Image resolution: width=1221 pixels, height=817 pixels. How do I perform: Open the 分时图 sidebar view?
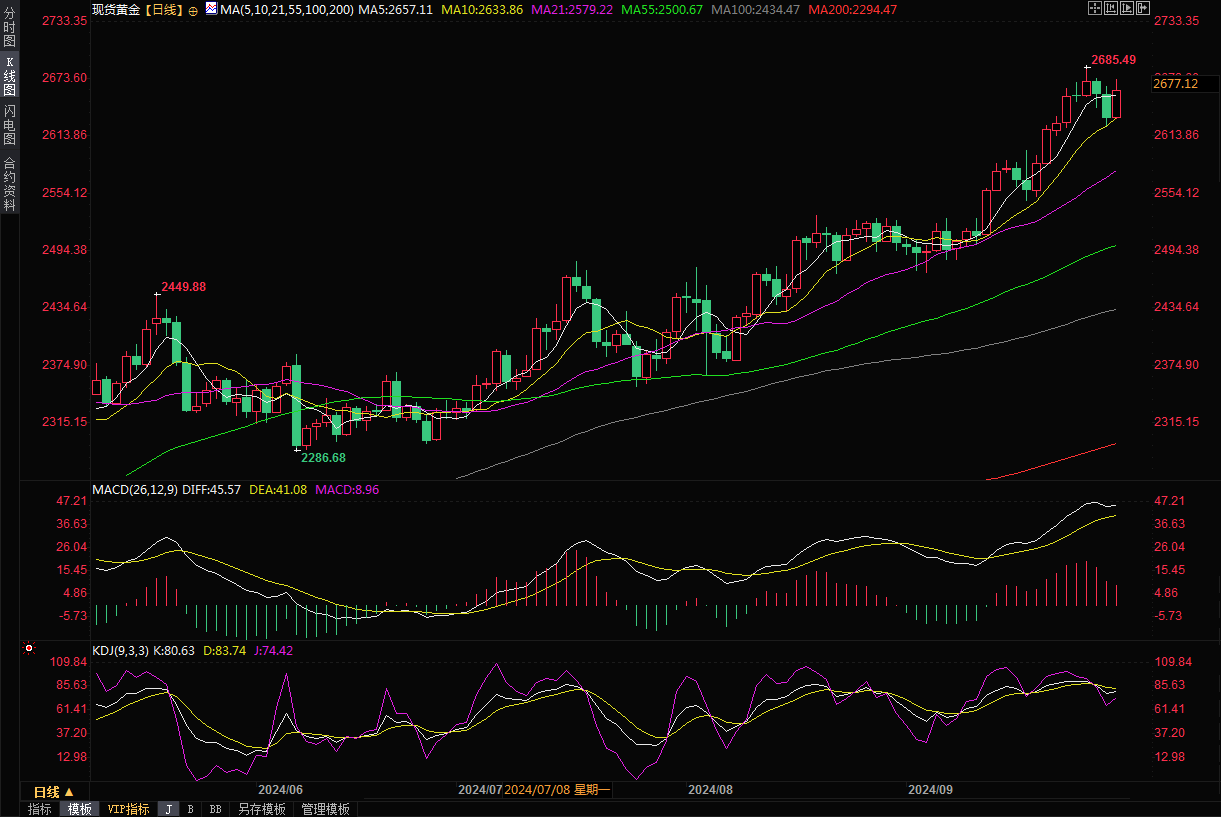pos(9,28)
